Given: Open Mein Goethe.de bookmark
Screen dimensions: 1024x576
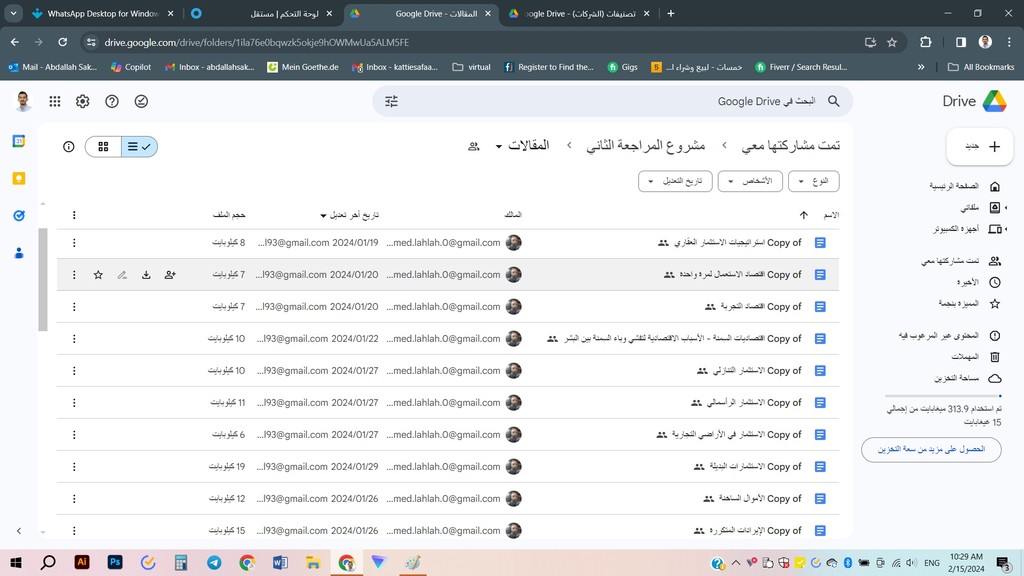Looking at the screenshot, I should pos(303,67).
